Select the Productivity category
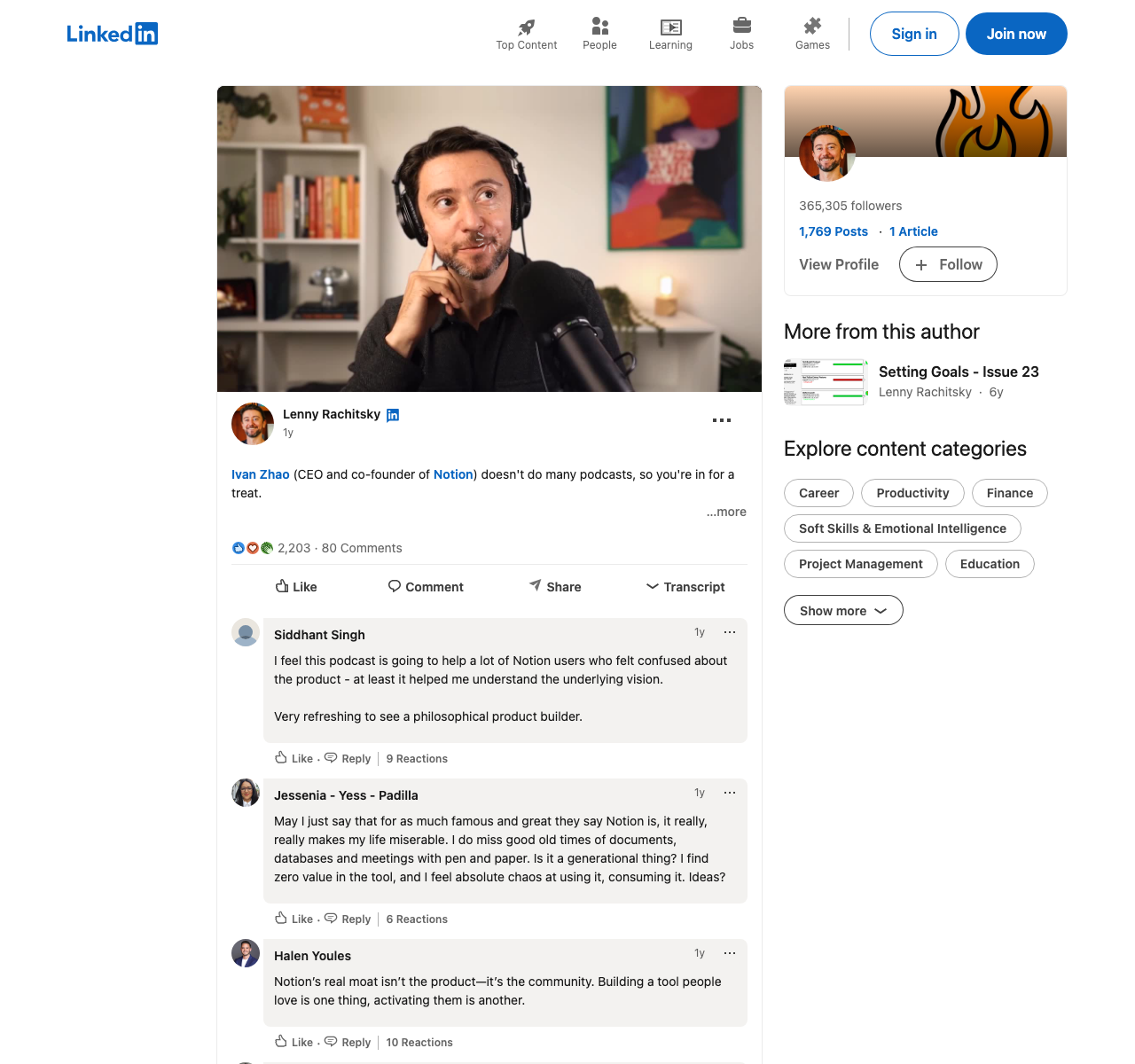Screen dimensions: 1135x1064 [x=912, y=493]
